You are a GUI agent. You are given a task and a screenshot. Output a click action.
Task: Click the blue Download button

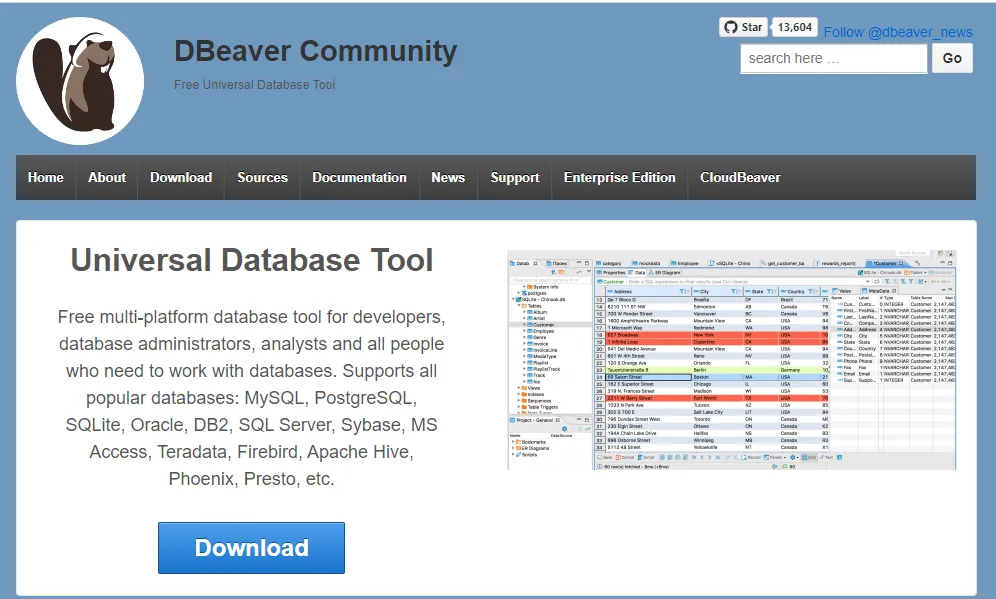252,548
